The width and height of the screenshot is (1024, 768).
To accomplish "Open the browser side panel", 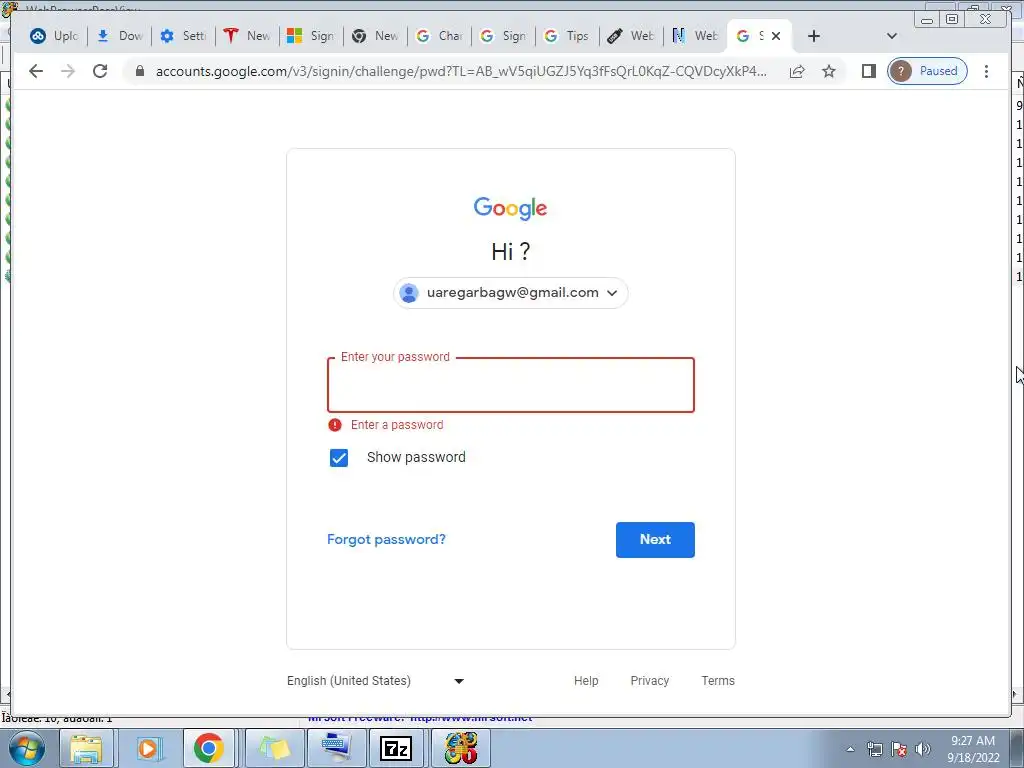I will click(x=869, y=71).
